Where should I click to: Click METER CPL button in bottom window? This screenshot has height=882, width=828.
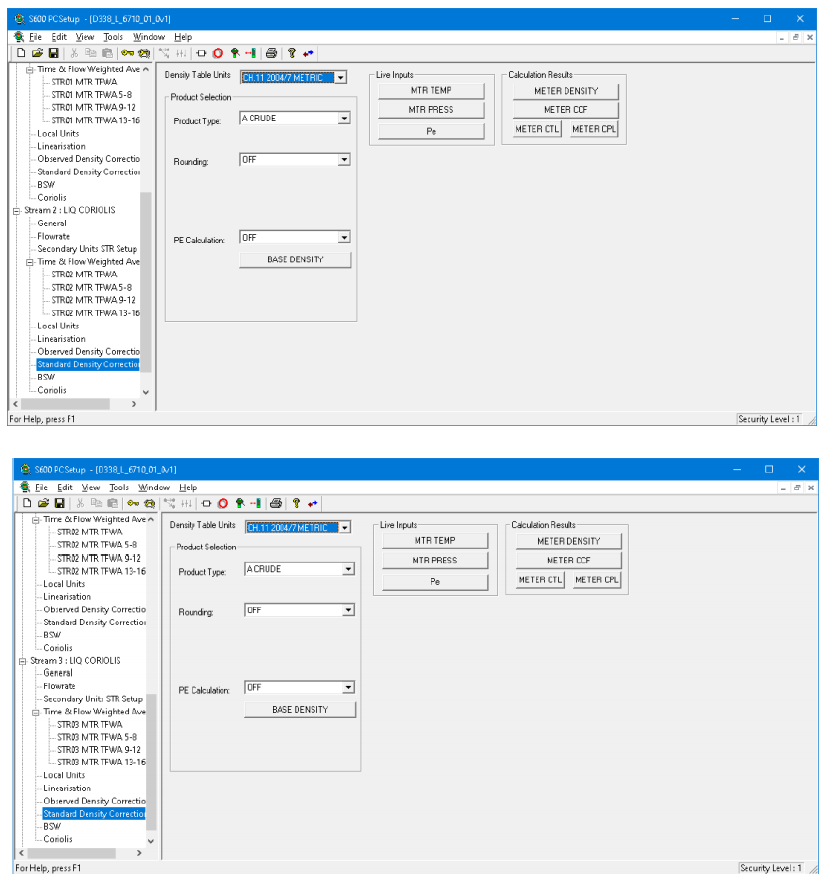597,579
